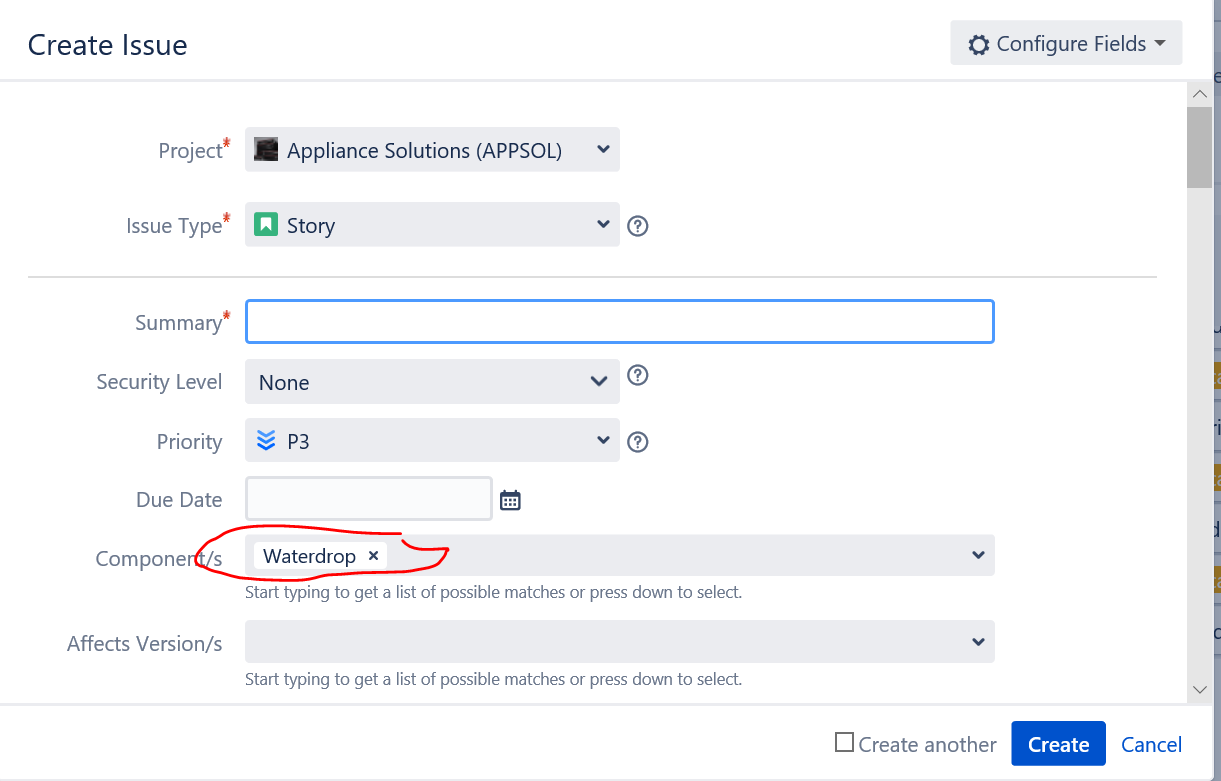Open the Configure Fields menu
This screenshot has width=1221, height=781.
[1066, 44]
